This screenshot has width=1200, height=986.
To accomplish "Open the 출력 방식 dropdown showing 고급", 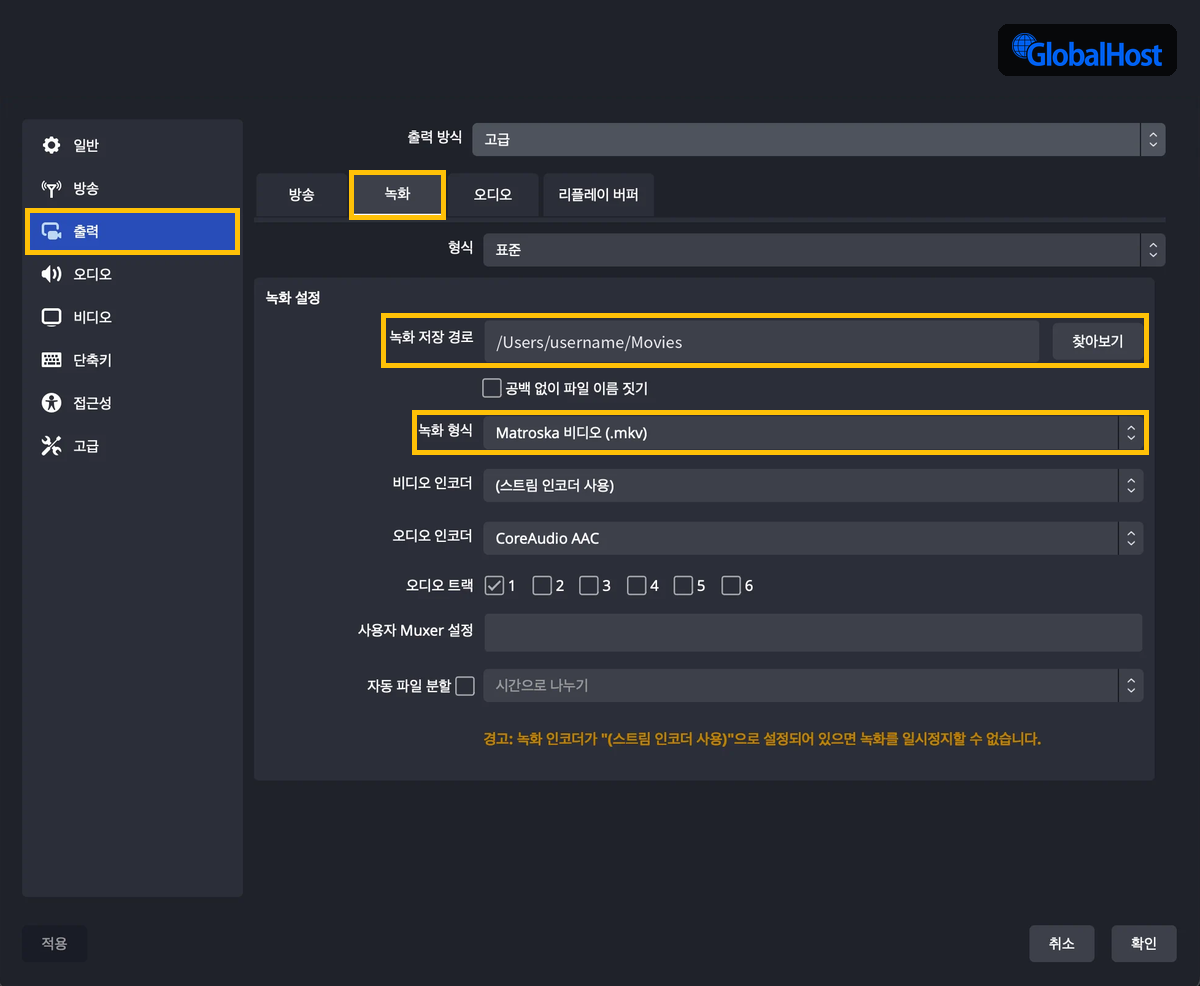I will (x=819, y=139).
